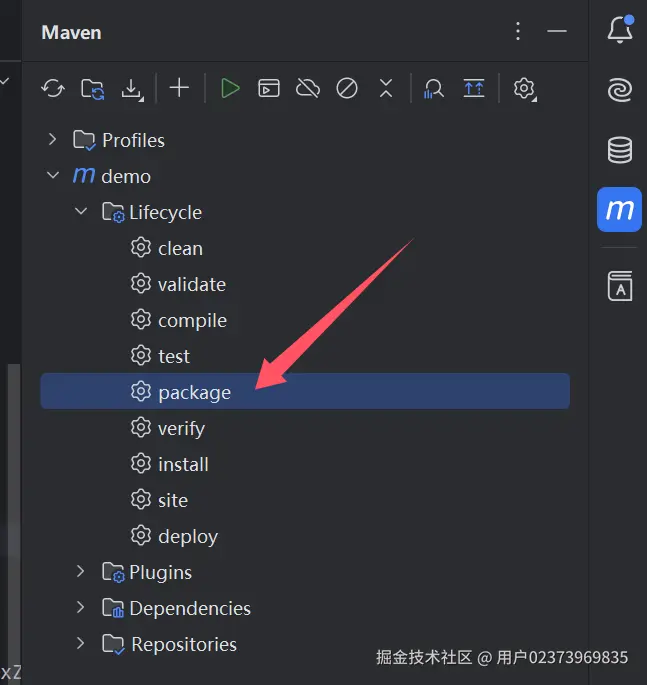This screenshot has width=647, height=685.
Task: Select the deploy lifecycle goal
Action: click(x=305, y=536)
